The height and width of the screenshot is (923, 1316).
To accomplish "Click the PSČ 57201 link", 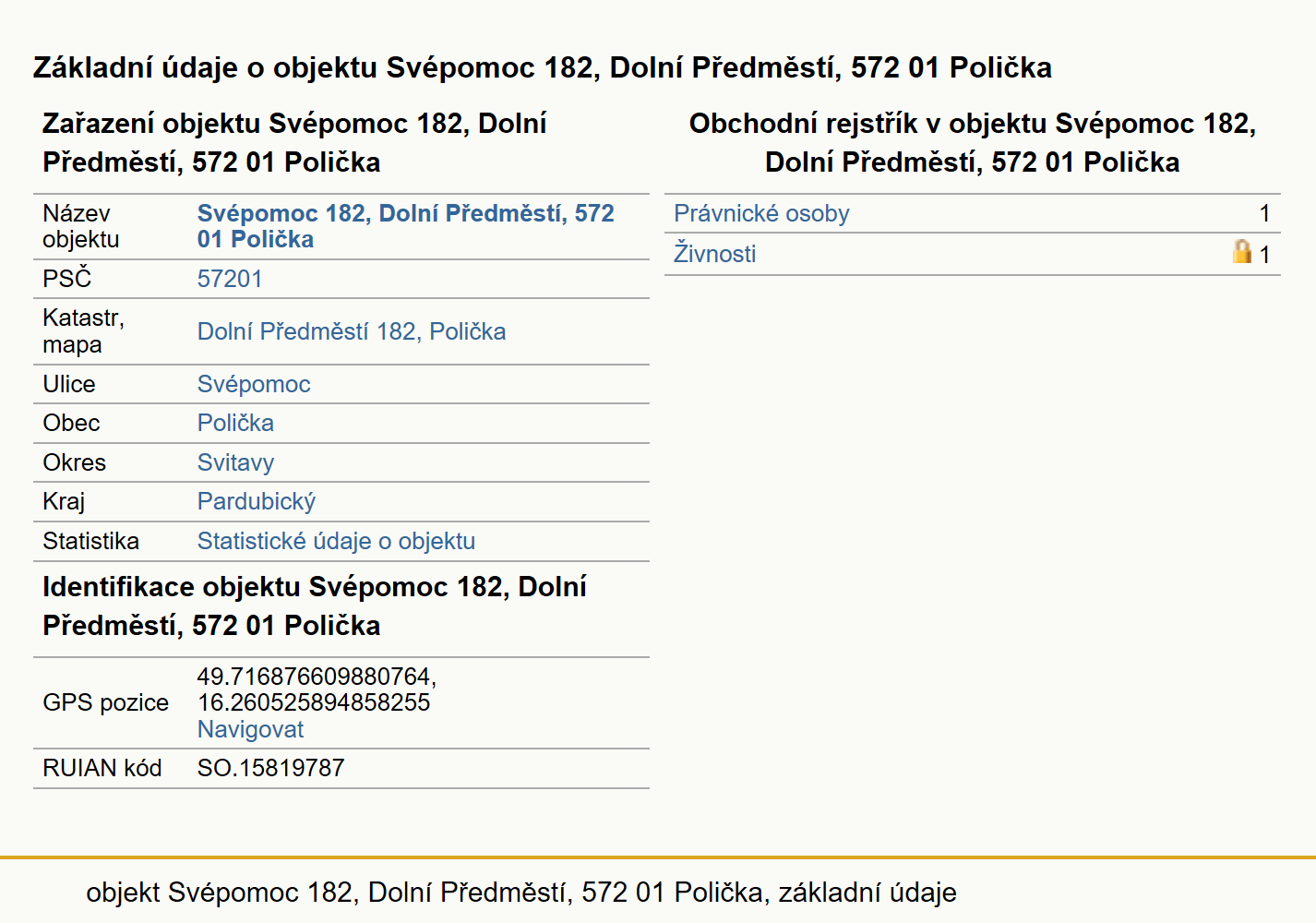I will pos(230,279).
